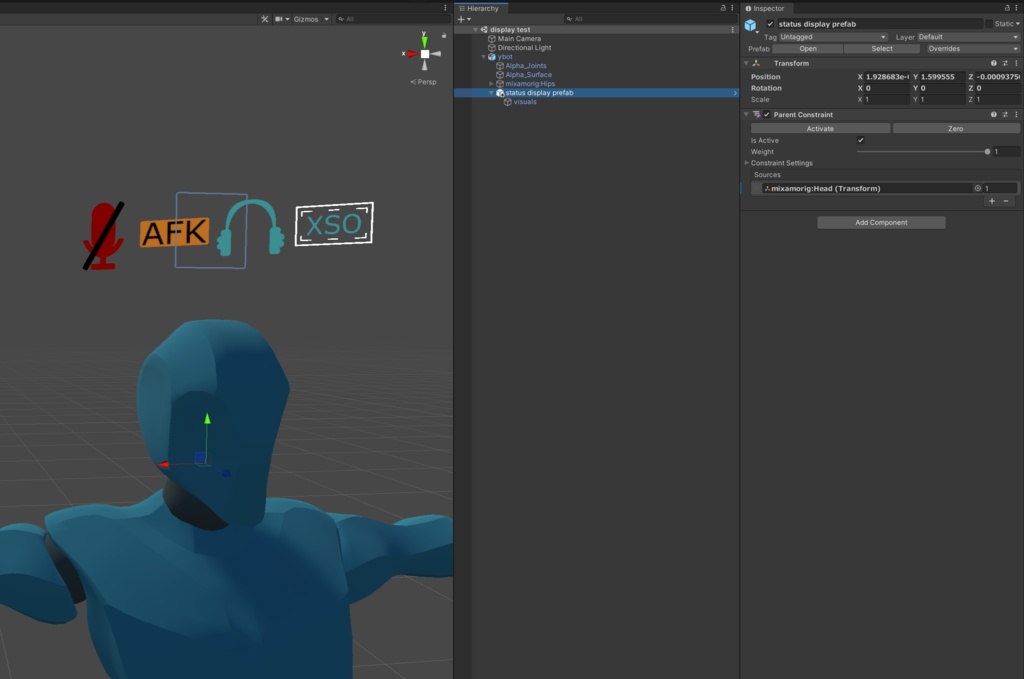Click the prefab cube icon in Inspector header

point(751,27)
